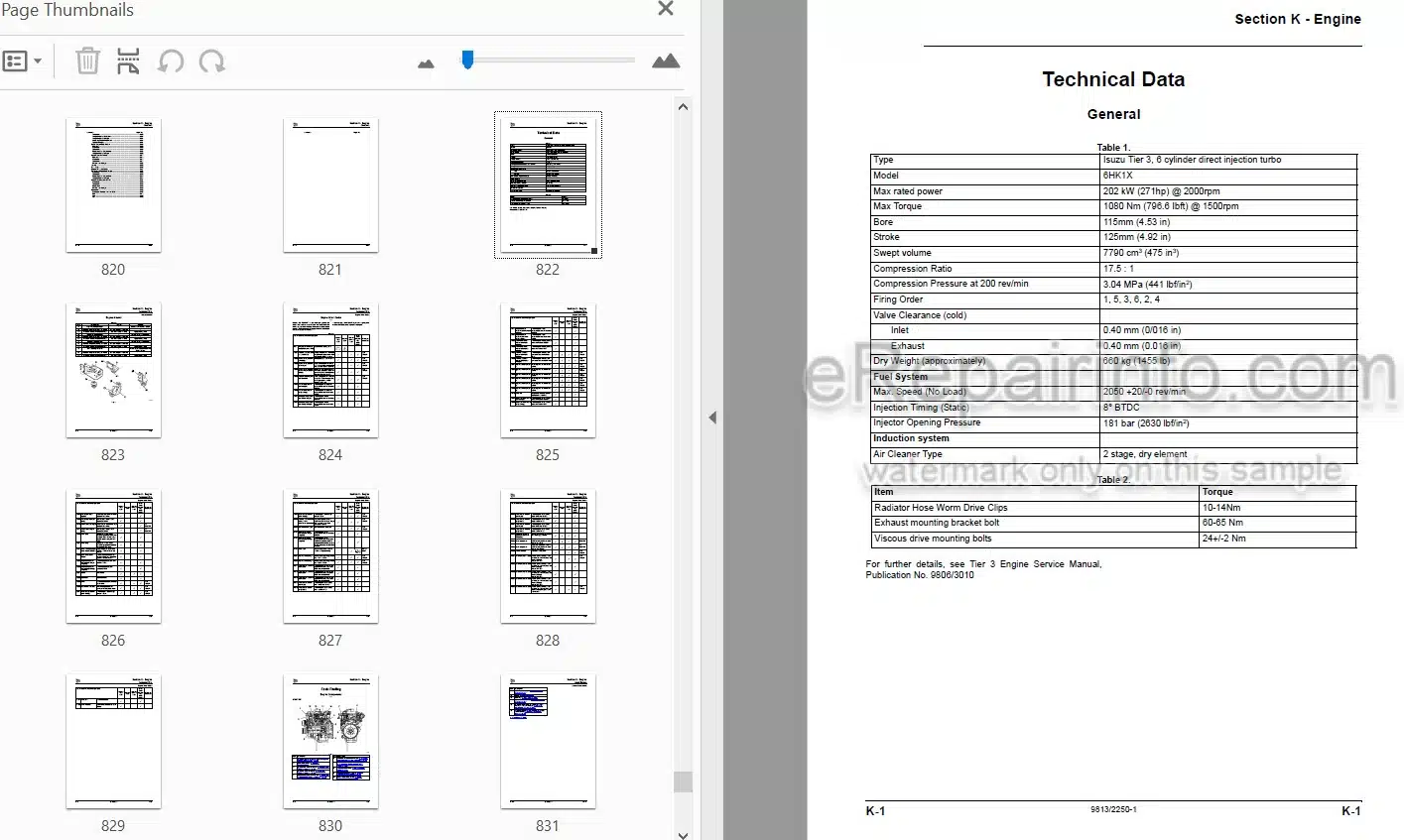
Task: Click page label number 822
Action: click(548, 270)
